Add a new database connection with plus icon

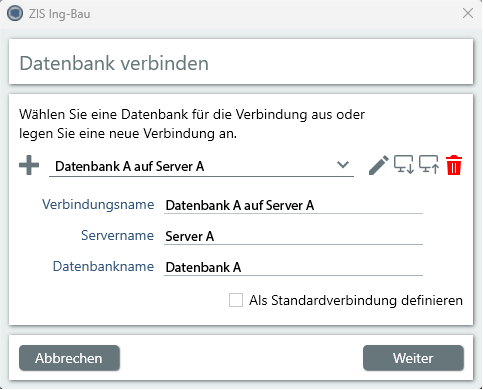click(29, 165)
